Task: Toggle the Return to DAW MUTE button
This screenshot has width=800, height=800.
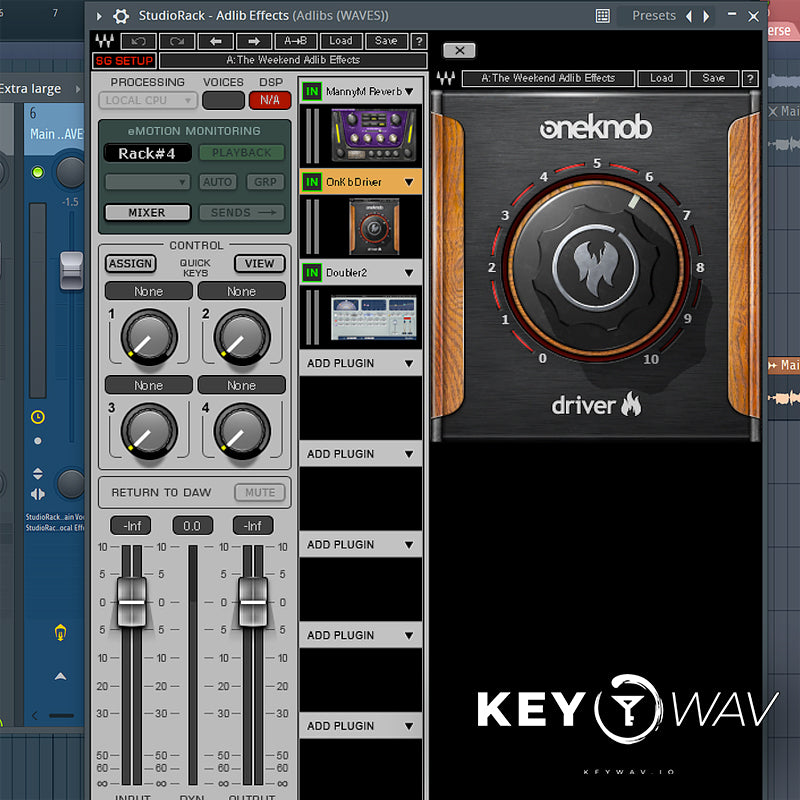Action: click(260, 492)
